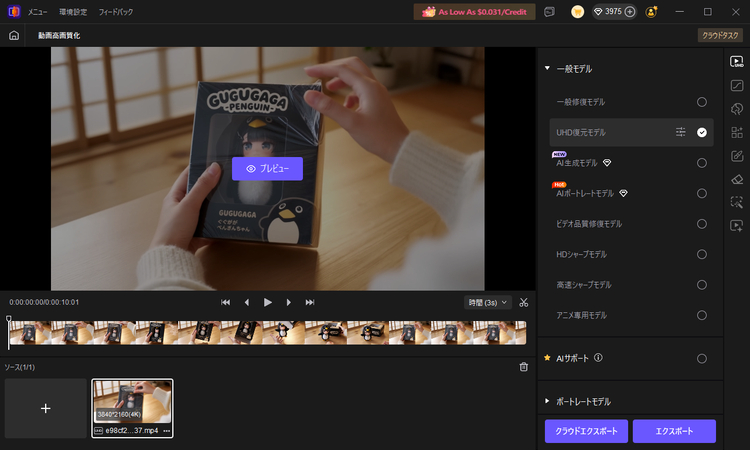Select the アニメ専用モデル radio button
The image size is (750, 450).
pos(702,315)
